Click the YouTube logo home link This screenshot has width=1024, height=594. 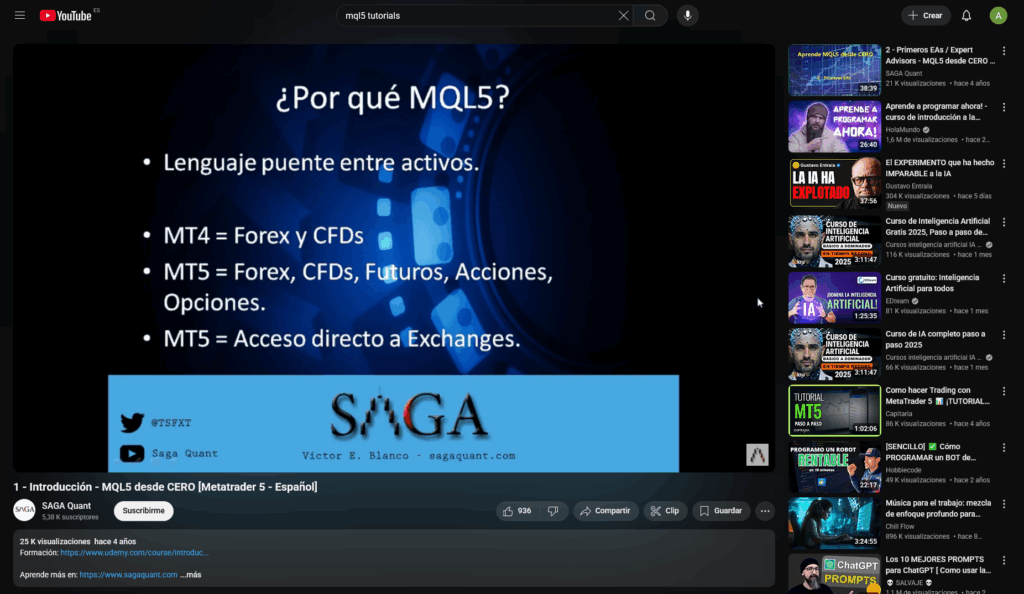pos(66,16)
